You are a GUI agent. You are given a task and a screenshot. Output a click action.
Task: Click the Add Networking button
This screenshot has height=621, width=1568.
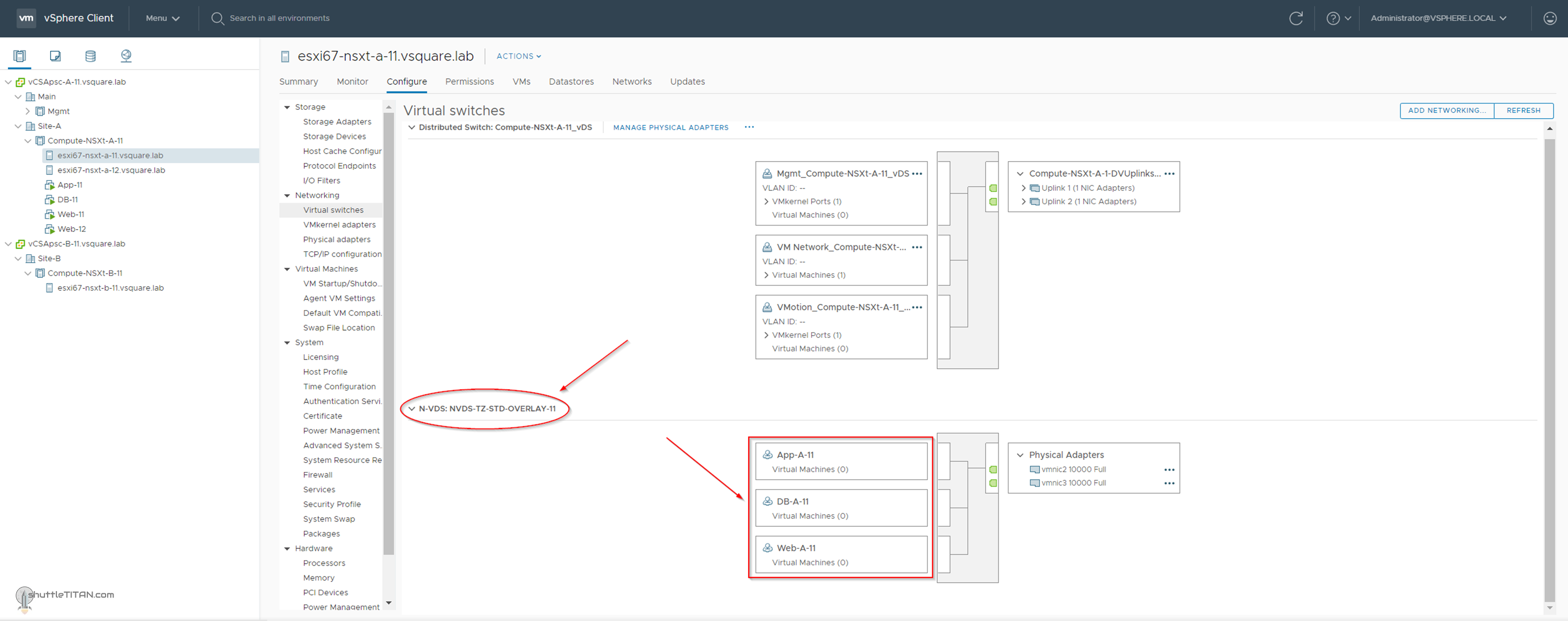[x=1446, y=110]
